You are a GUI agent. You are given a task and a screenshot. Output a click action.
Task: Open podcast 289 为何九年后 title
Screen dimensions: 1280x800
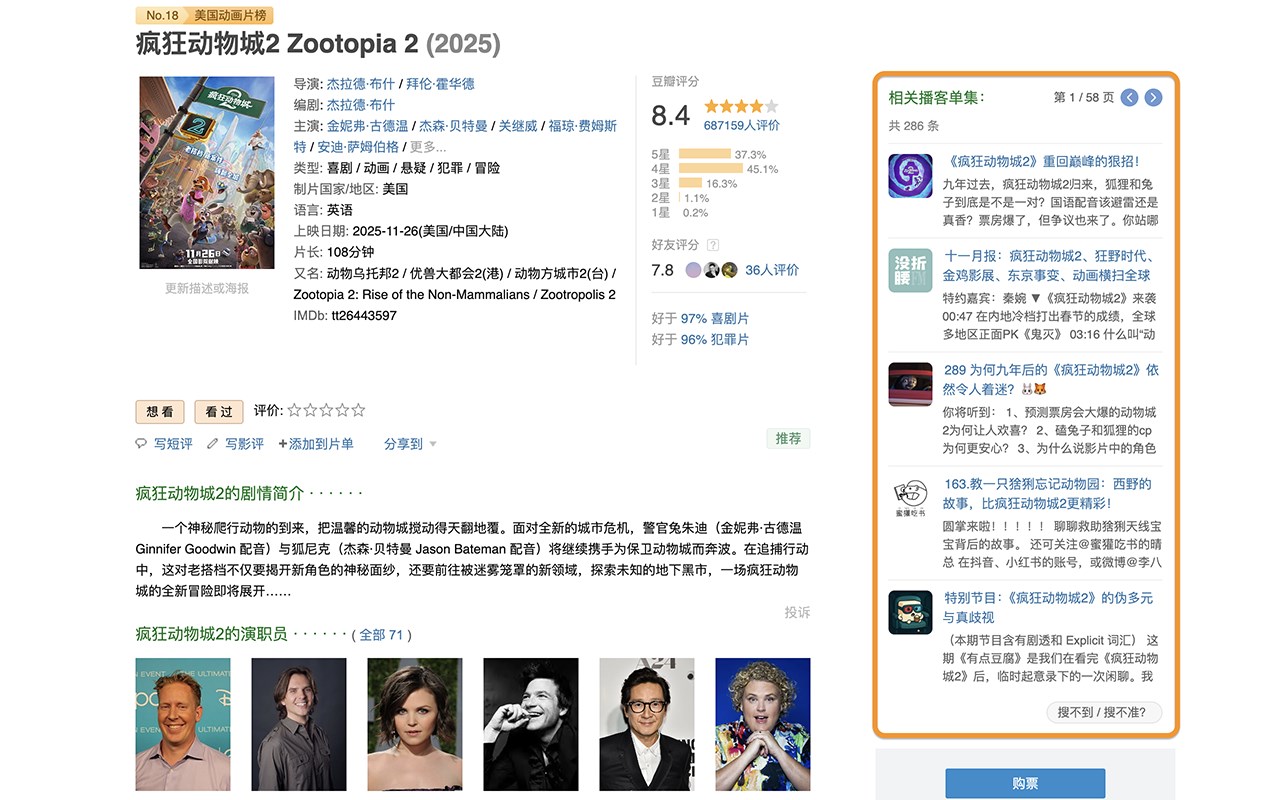pyautogui.click(x=1051, y=379)
